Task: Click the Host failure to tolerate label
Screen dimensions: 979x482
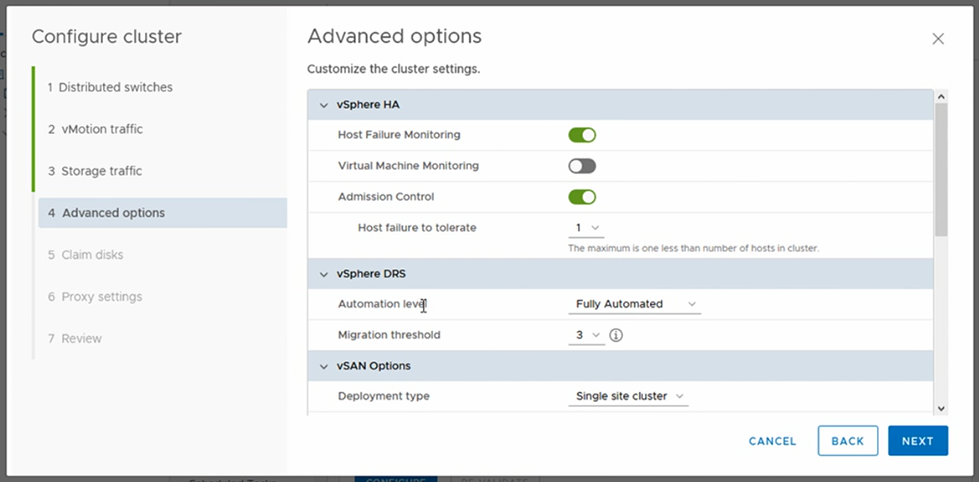Action: pyautogui.click(x=417, y=228)
